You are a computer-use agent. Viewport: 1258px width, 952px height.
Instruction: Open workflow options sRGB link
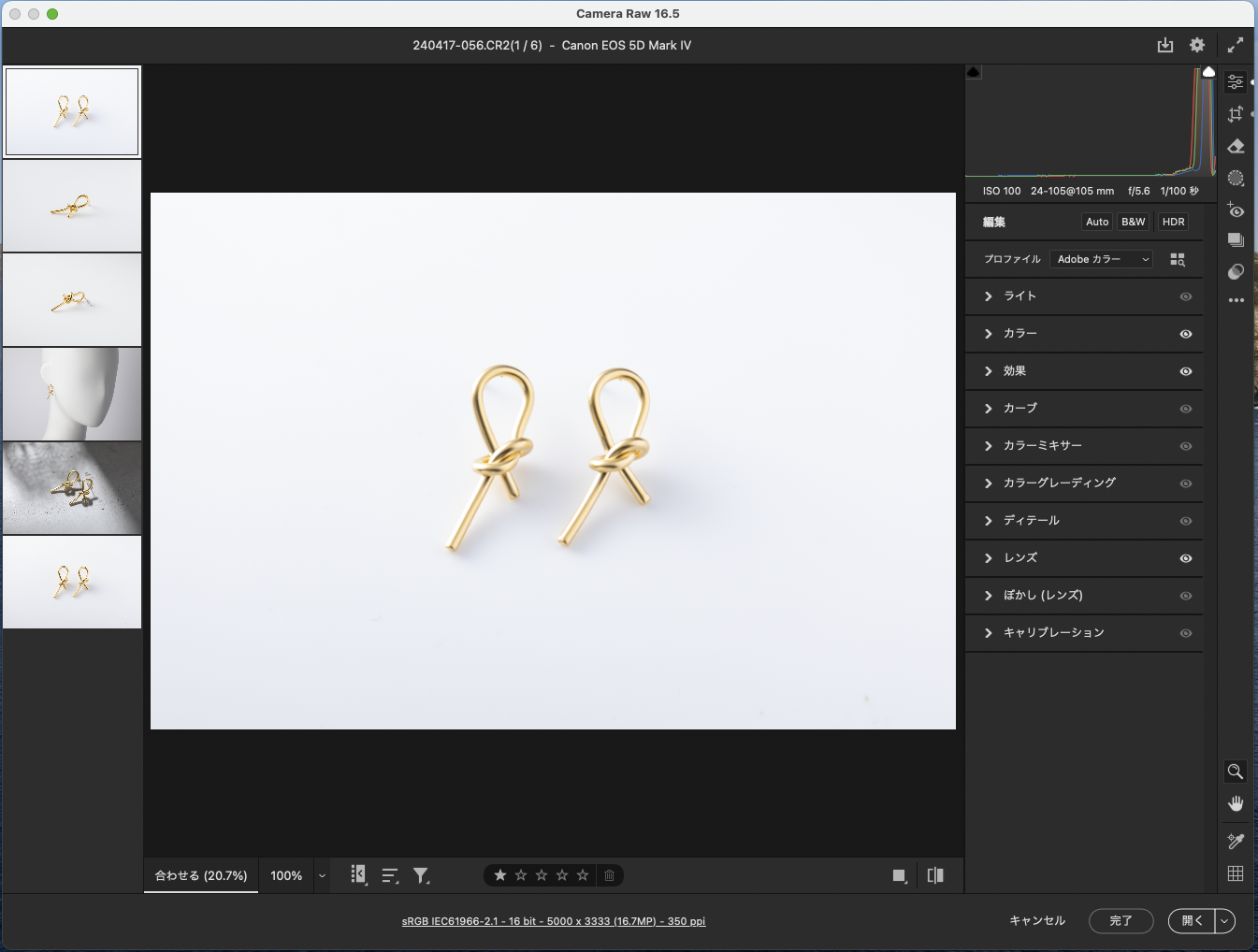[x=554, y=921]
